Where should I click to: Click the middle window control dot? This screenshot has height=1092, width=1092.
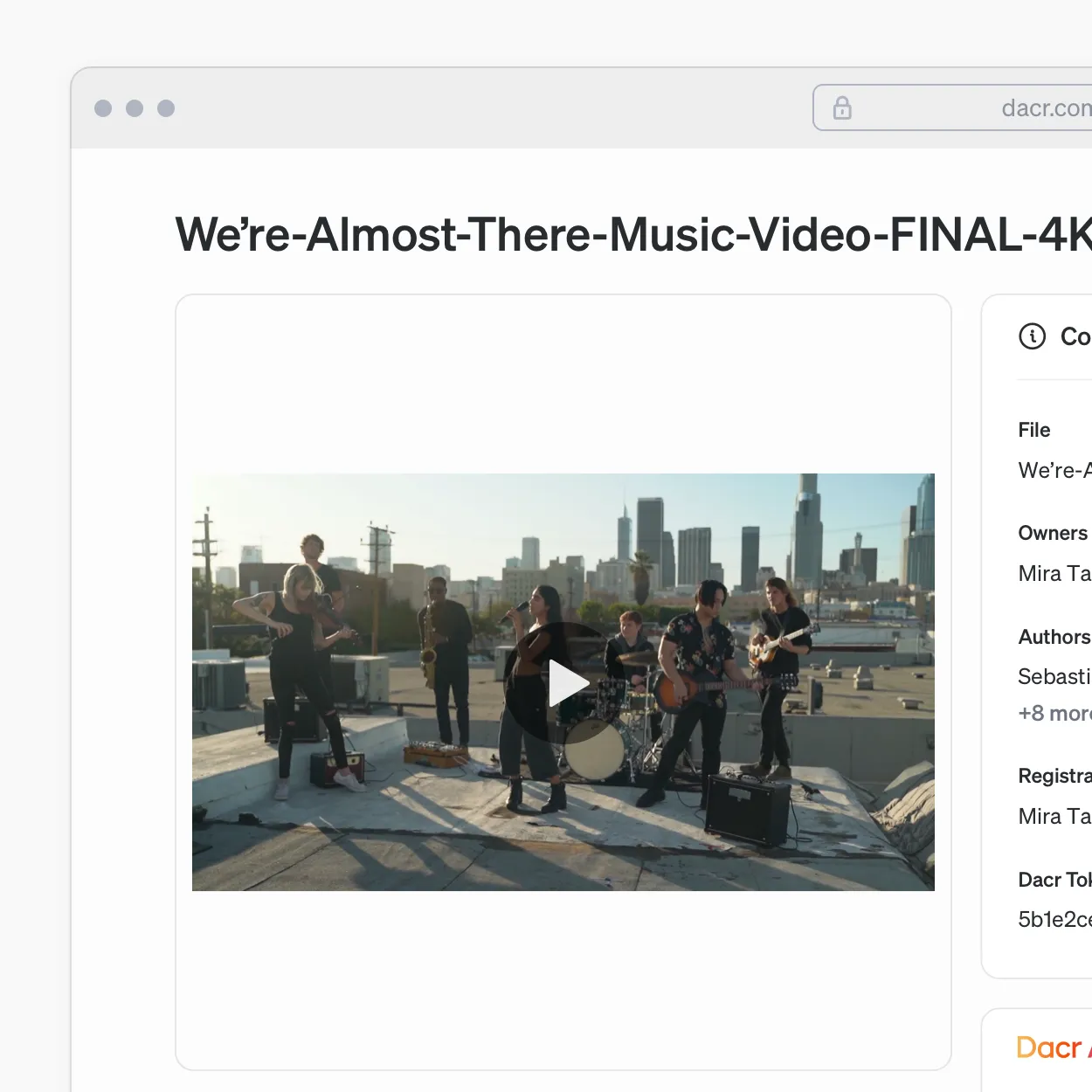(x=135, y=108)
